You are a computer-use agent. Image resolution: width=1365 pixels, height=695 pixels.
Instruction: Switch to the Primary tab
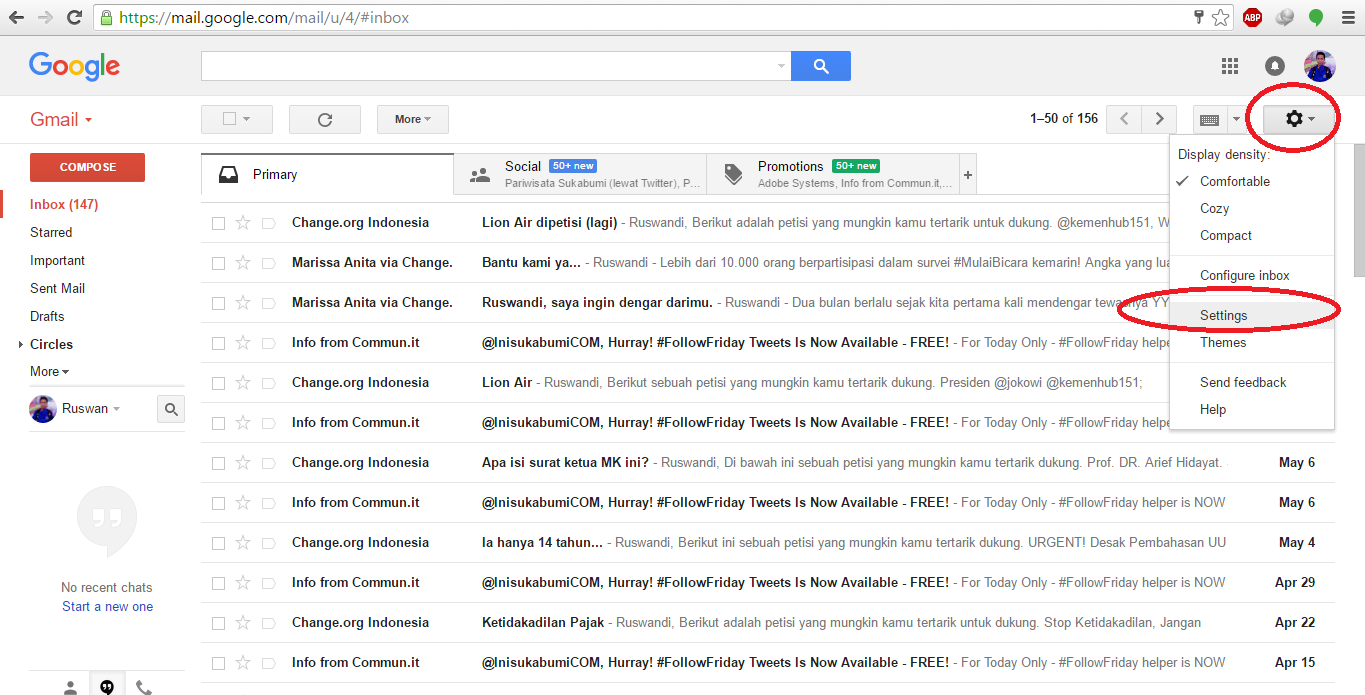[327, 174]
